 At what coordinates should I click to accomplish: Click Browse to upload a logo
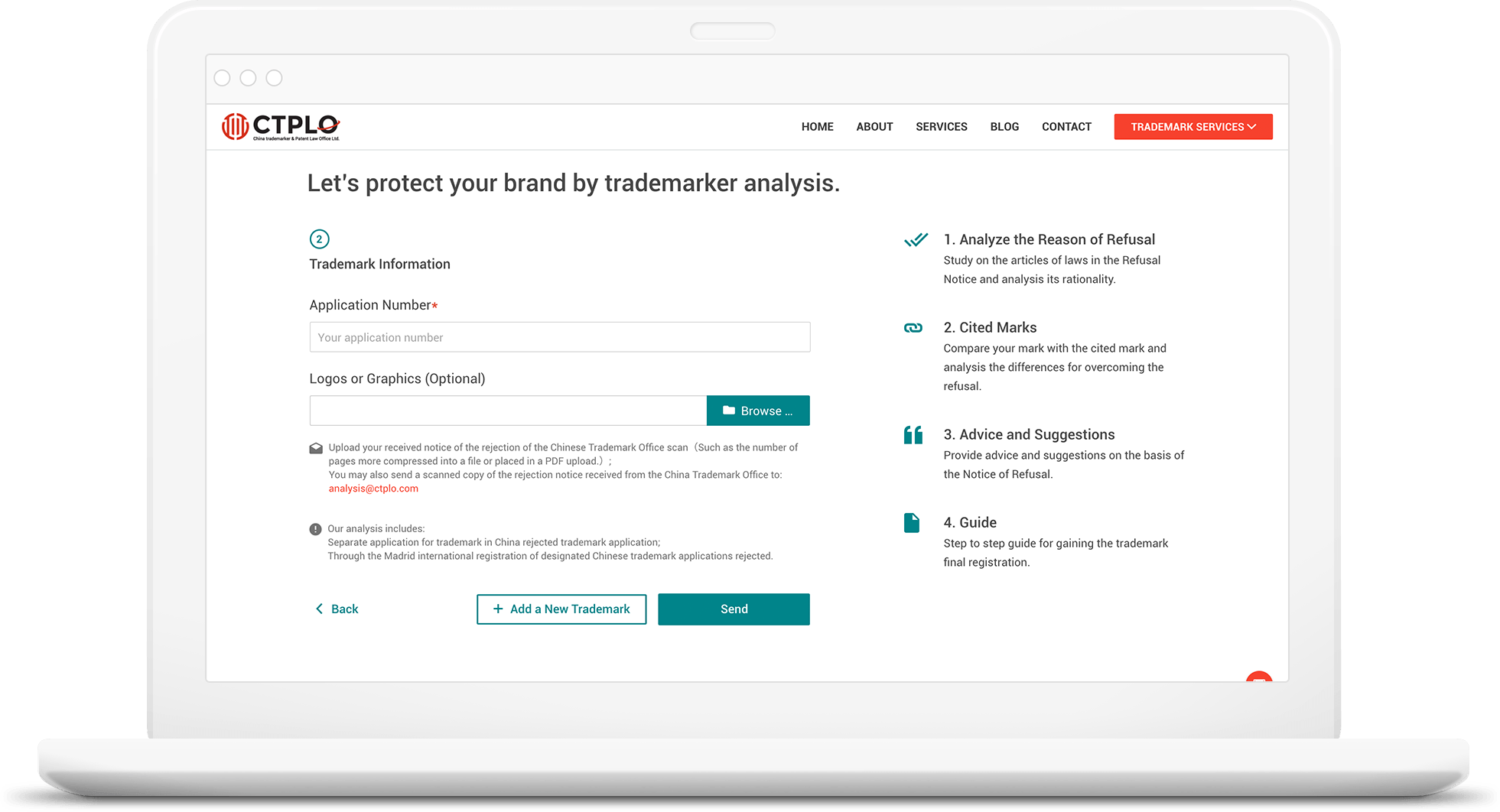pyautogui.click(x=757, y=411)
